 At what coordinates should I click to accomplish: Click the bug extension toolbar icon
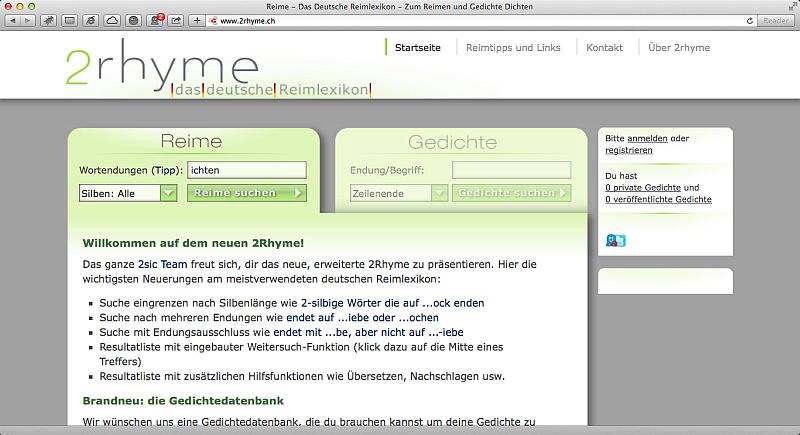point(47,20)
